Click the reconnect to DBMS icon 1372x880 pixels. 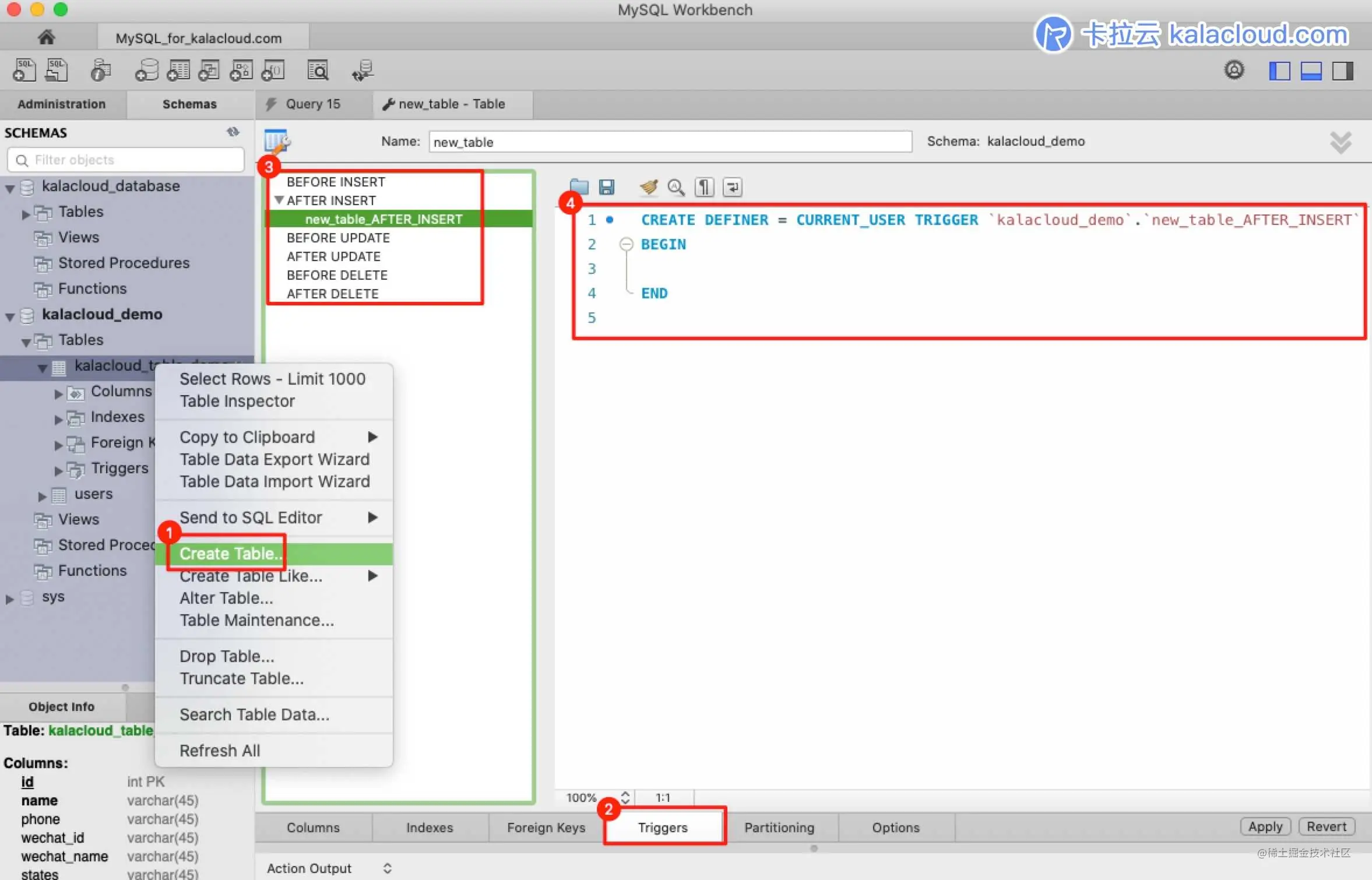pyautogui.click(x=363, y=71)
